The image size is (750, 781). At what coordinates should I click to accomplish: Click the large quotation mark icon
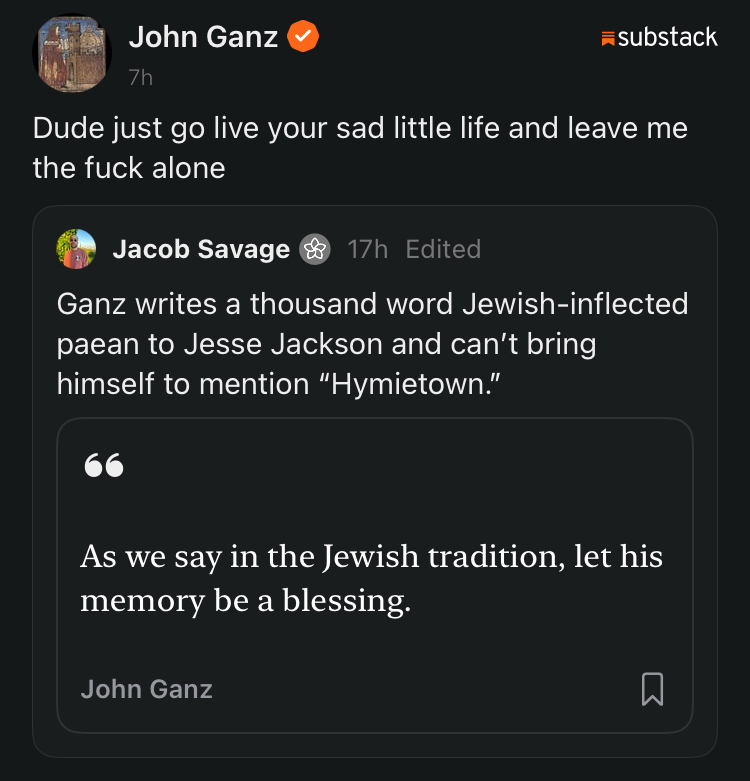(x=104, y=466)
